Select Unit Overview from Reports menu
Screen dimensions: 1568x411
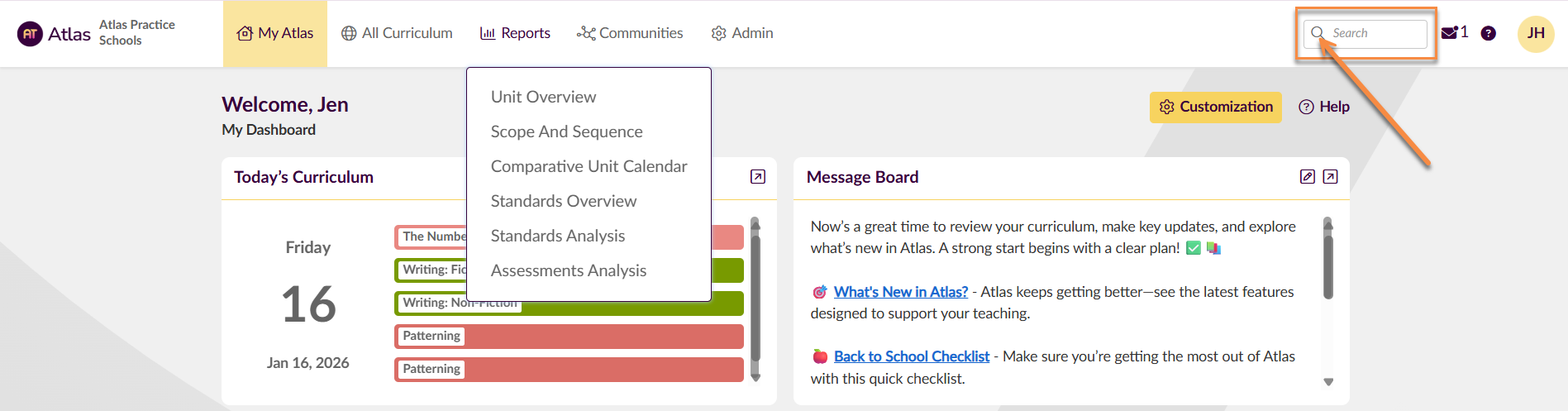coord(543,97)
